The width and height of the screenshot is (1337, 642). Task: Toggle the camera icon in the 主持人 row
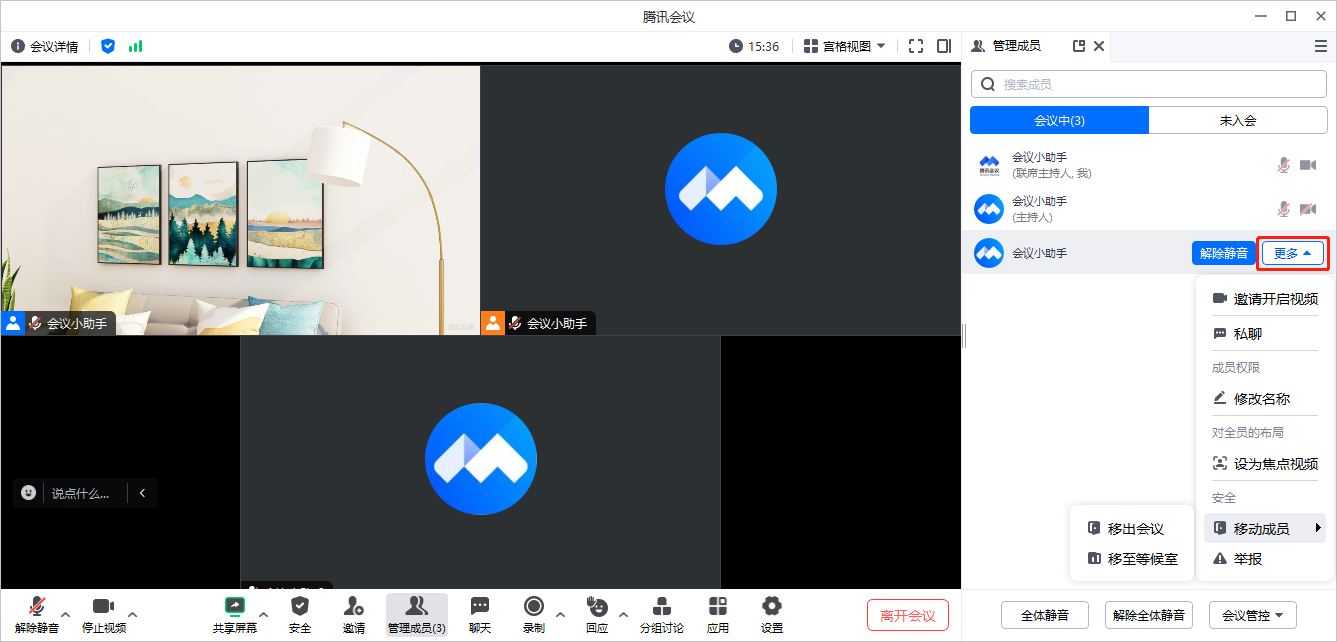point(1308,209)
